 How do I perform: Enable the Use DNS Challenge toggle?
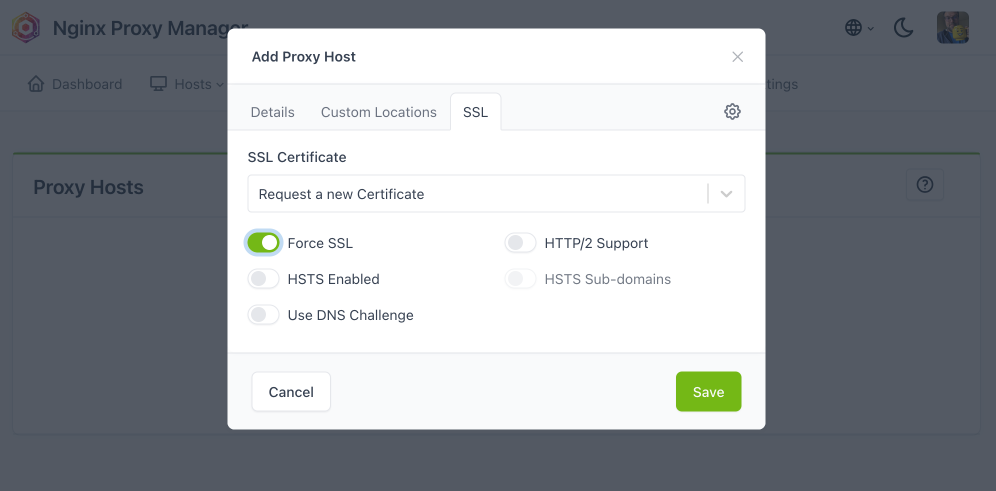(x=263, y=315)
